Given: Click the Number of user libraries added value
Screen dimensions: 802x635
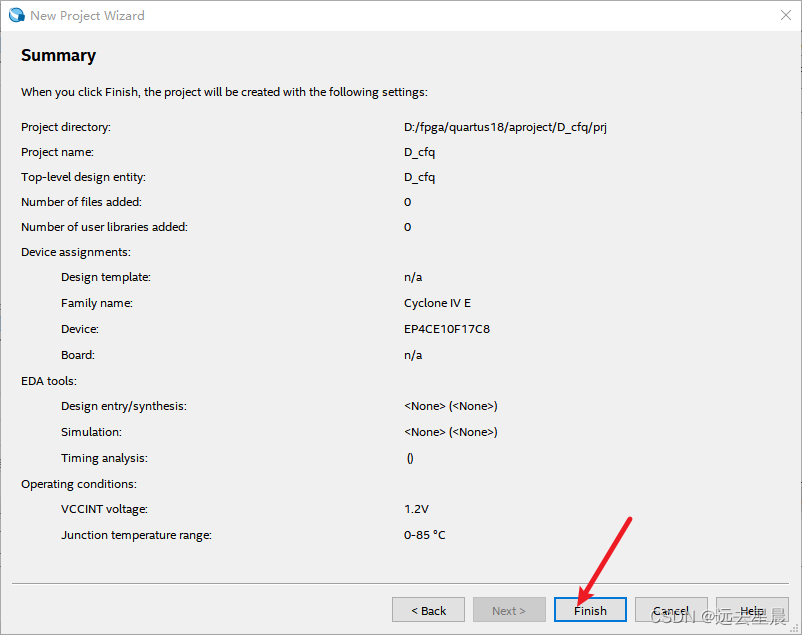Looking at the screenshot, I should click(407, 227).
